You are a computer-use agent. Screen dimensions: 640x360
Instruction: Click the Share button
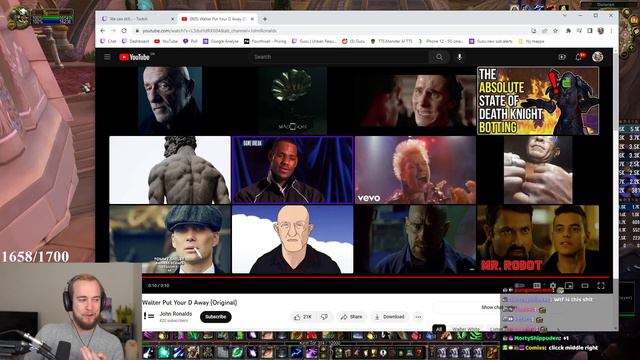pyautogui.click(x=351, y=317)
